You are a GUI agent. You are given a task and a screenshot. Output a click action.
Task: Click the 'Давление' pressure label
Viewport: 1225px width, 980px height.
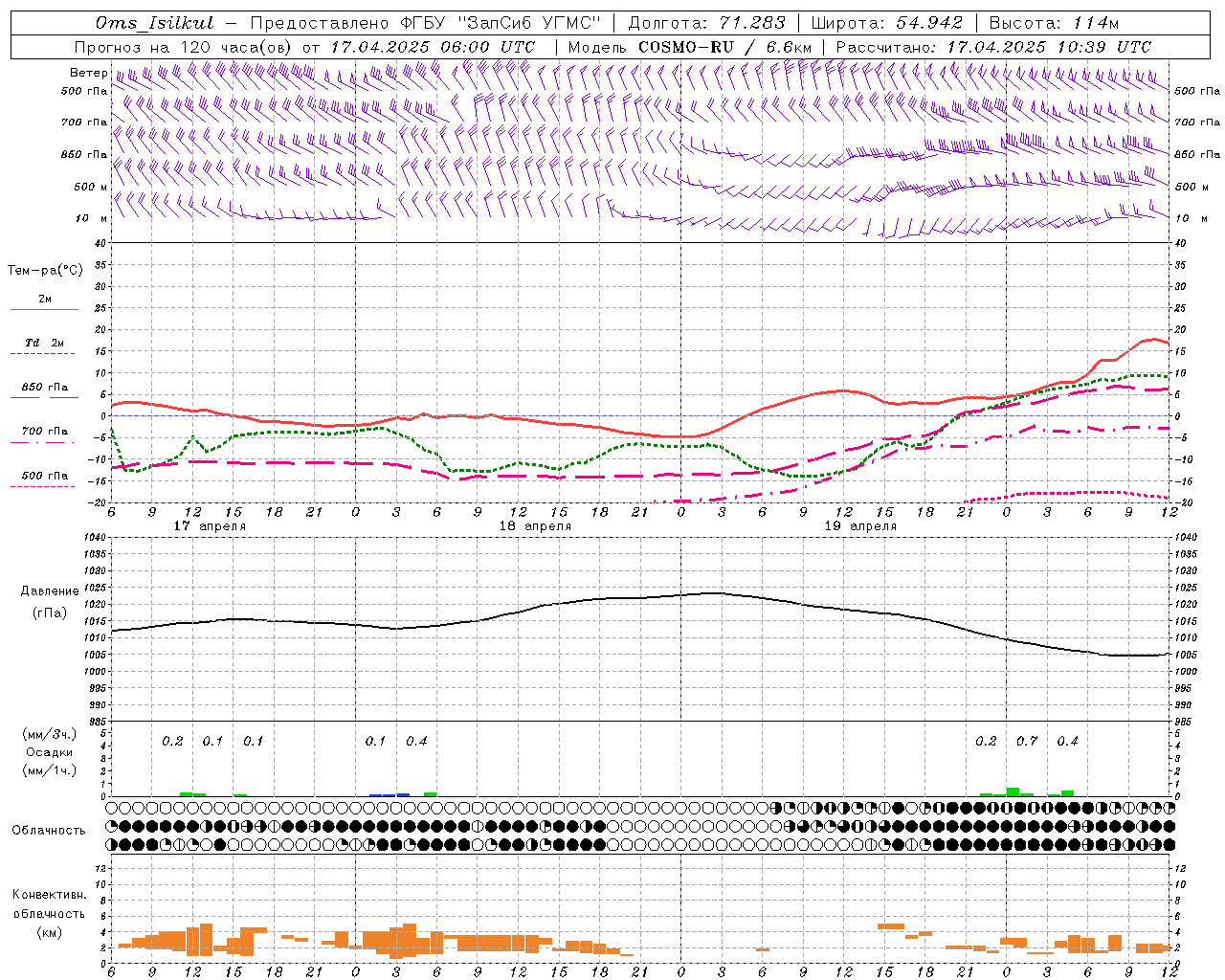(50, 591)
